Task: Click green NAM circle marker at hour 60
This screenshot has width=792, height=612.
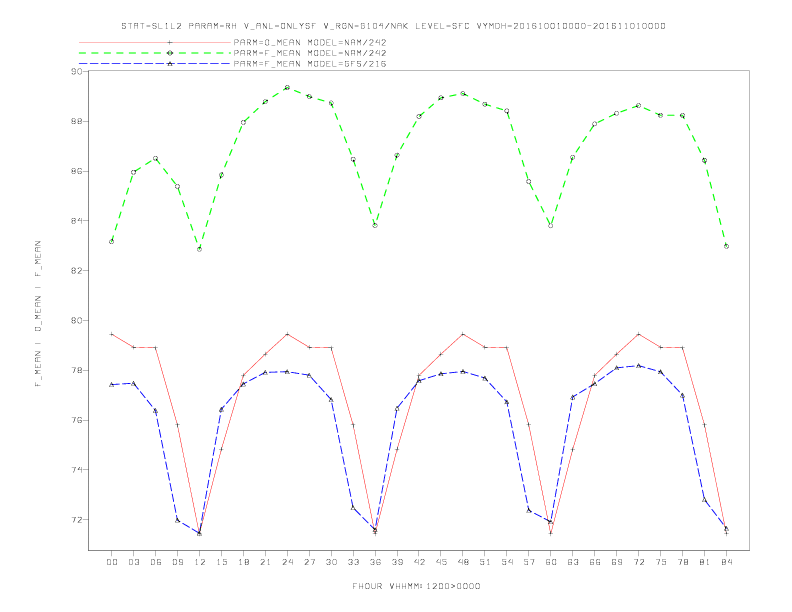Action: (x=551, y=226)
